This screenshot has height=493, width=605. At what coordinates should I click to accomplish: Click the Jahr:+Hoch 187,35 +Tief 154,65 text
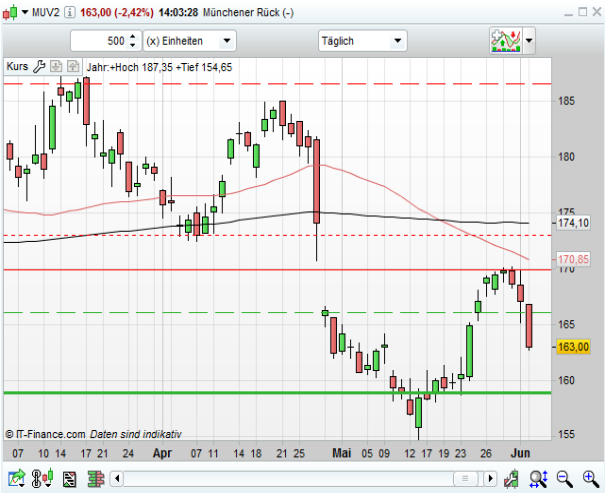(x=159, y=67)
